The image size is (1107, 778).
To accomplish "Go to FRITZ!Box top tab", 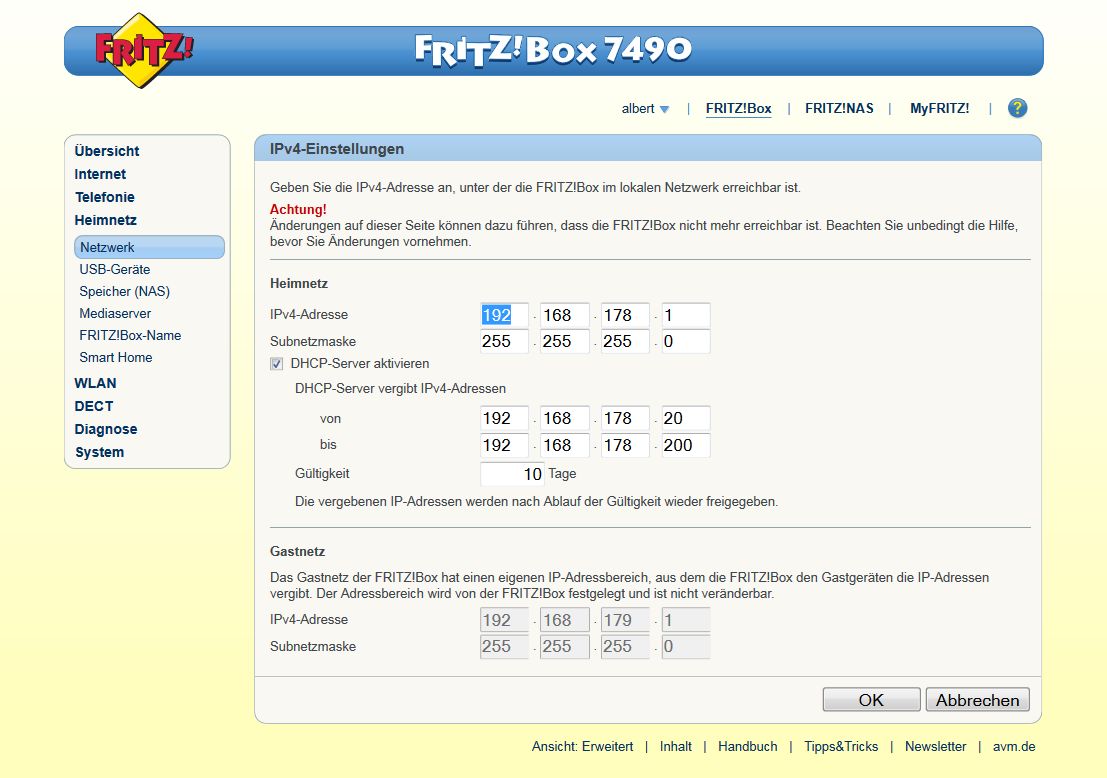I will [738, 109].
